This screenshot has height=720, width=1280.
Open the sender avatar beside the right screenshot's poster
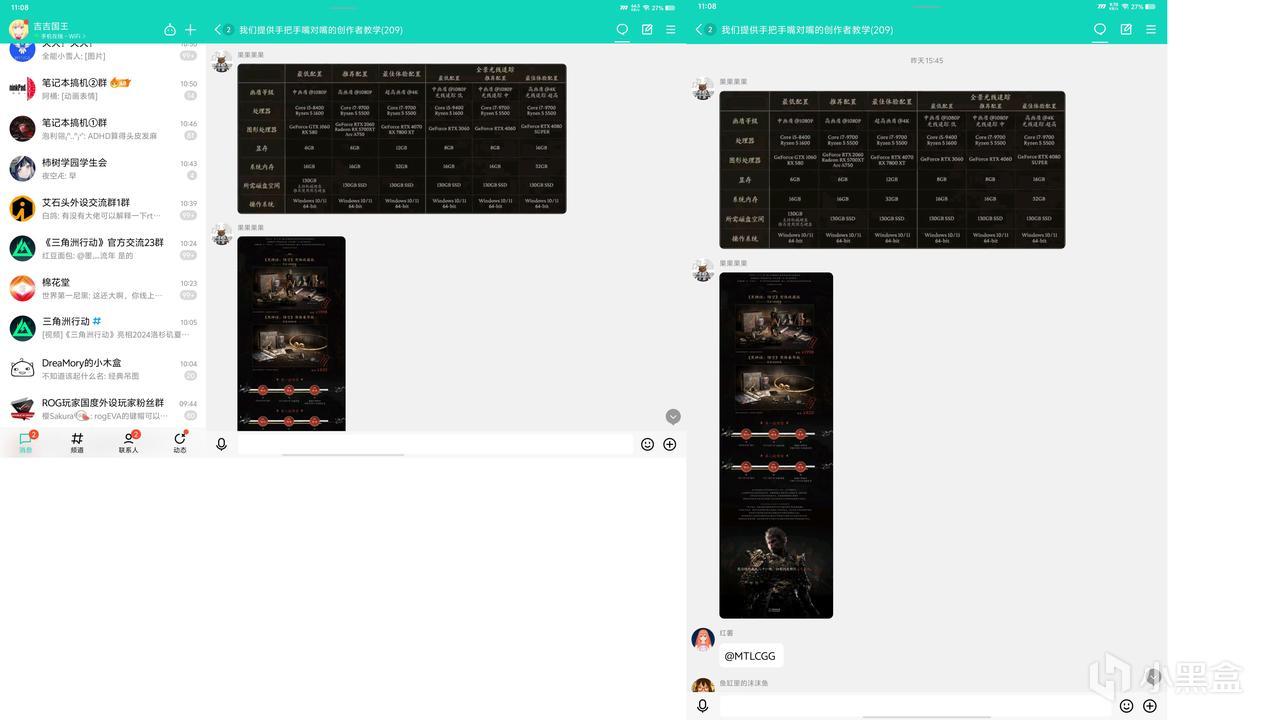[x=703, y=270]
